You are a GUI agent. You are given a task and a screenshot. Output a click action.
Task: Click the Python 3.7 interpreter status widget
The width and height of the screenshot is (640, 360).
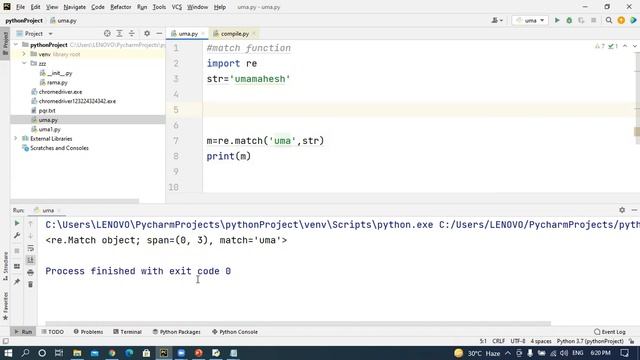[590, 341]
